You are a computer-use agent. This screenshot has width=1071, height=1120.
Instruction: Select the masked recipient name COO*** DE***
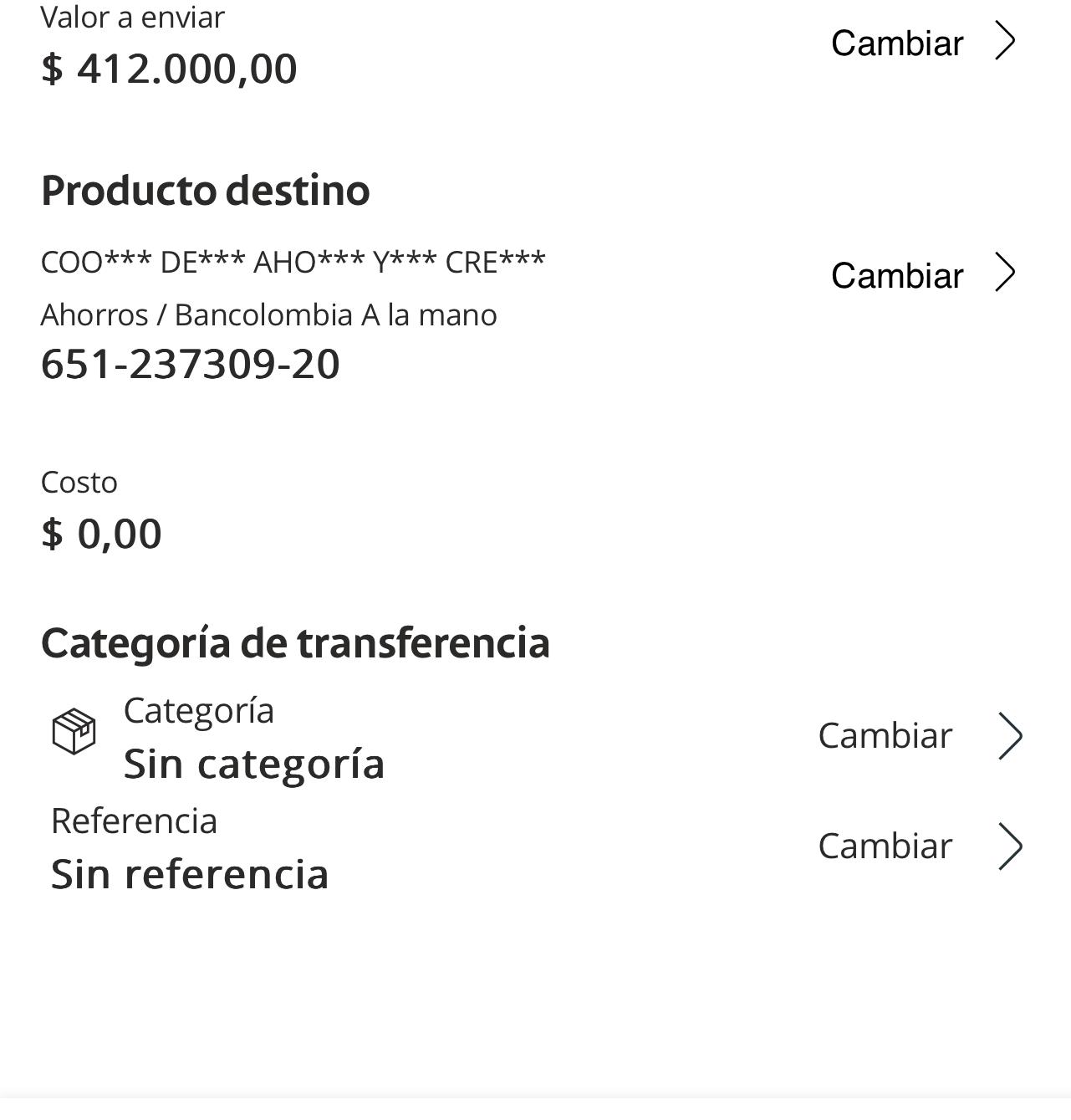click(293, 263)
